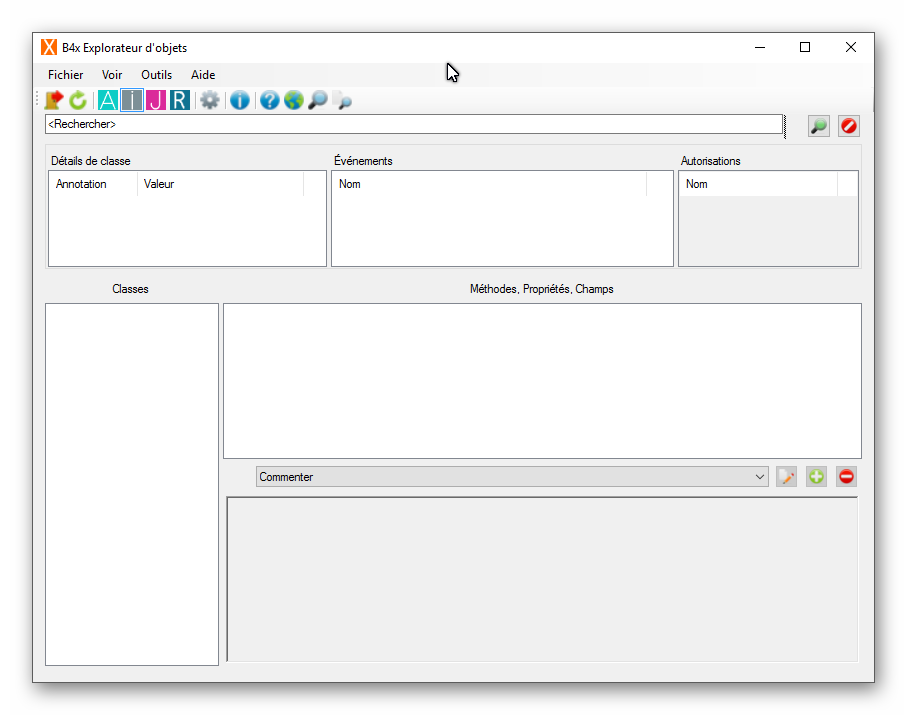This screenshot has width=907, height=715.
Task: Select the B4i platform 'i' icon
Action: tap(132, 100)
